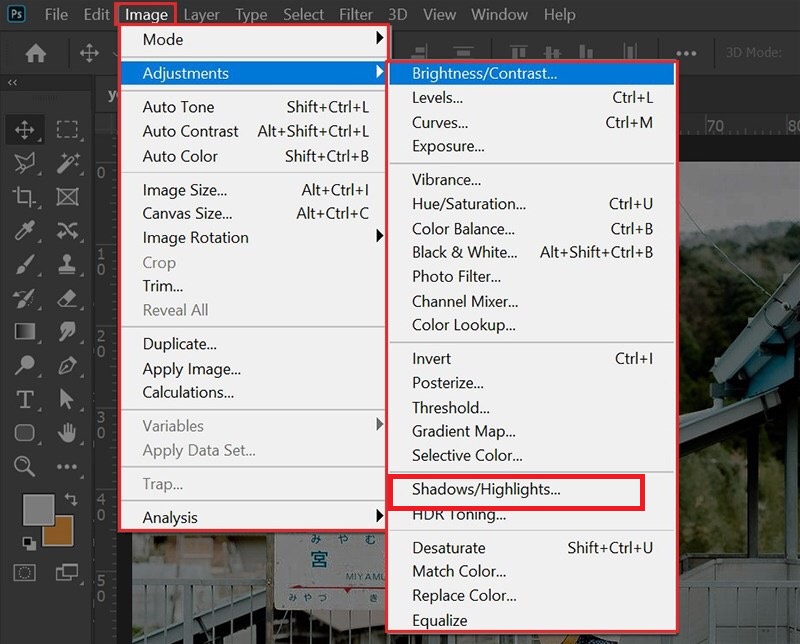Select the Polygonal Lasso tool
The height and width of the screenshot is (644, 800).
[24, 163]
